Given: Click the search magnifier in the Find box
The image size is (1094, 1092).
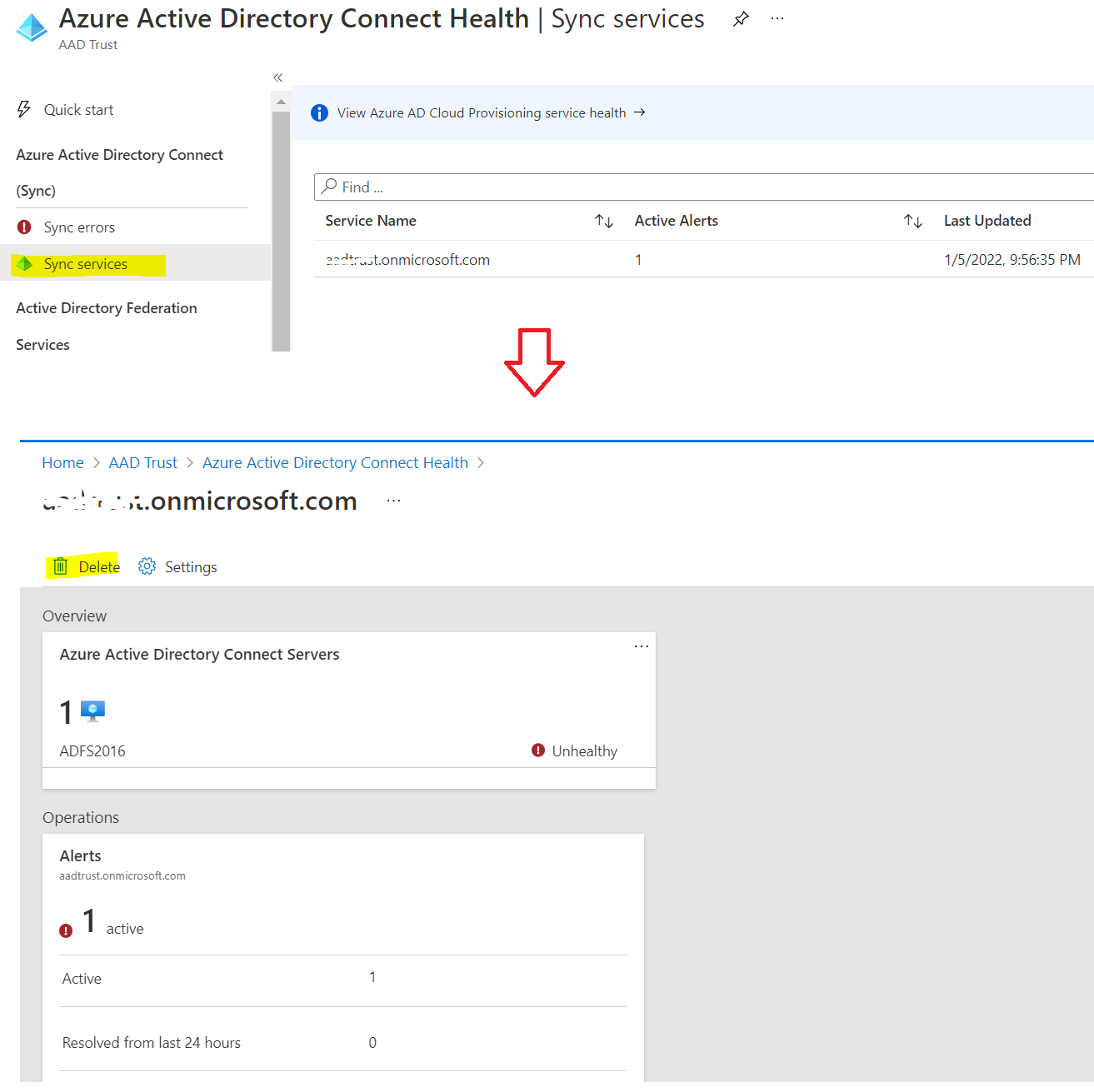Looking at the screenshot, I should (331, 186).
